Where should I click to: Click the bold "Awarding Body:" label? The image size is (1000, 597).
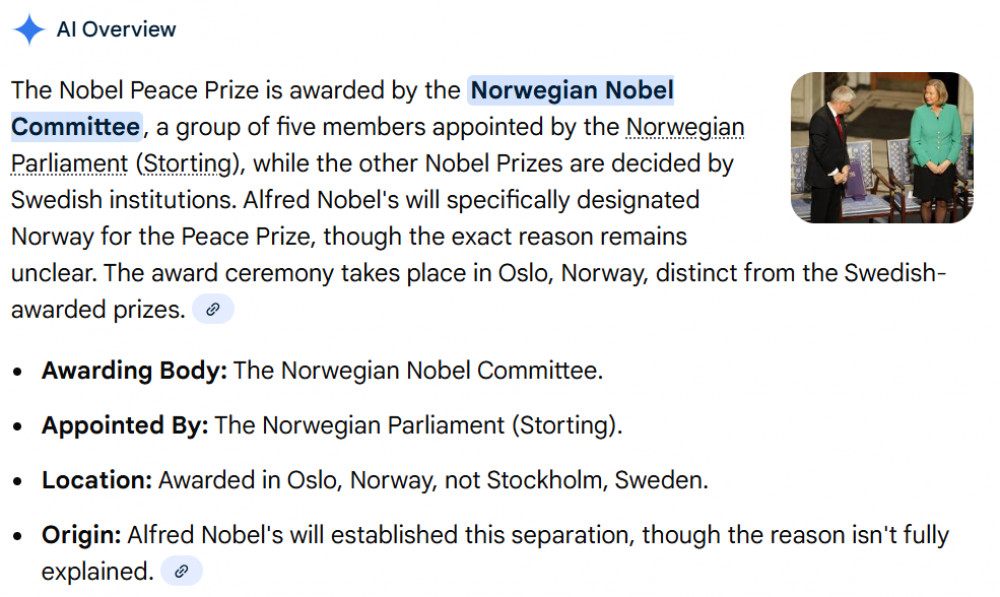pyautogui.click(x=134, y=371)
